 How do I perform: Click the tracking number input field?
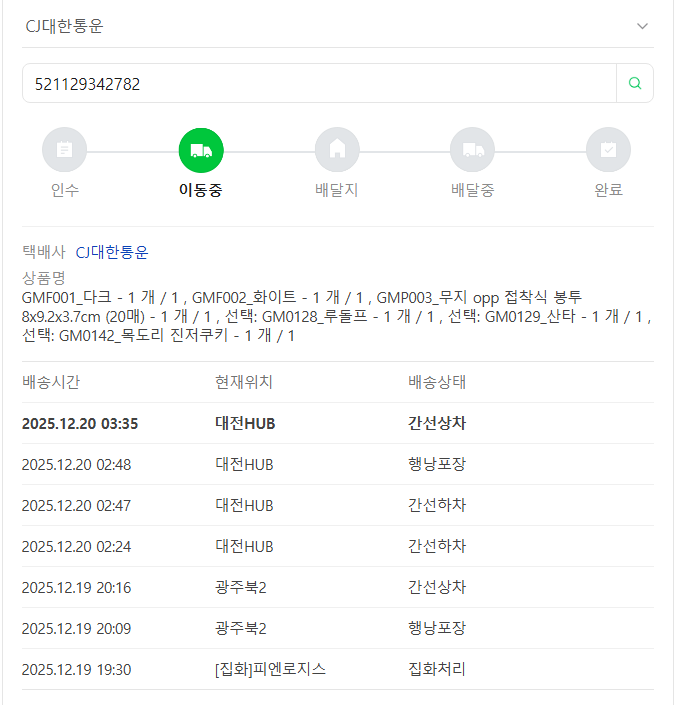pos(318,84)
